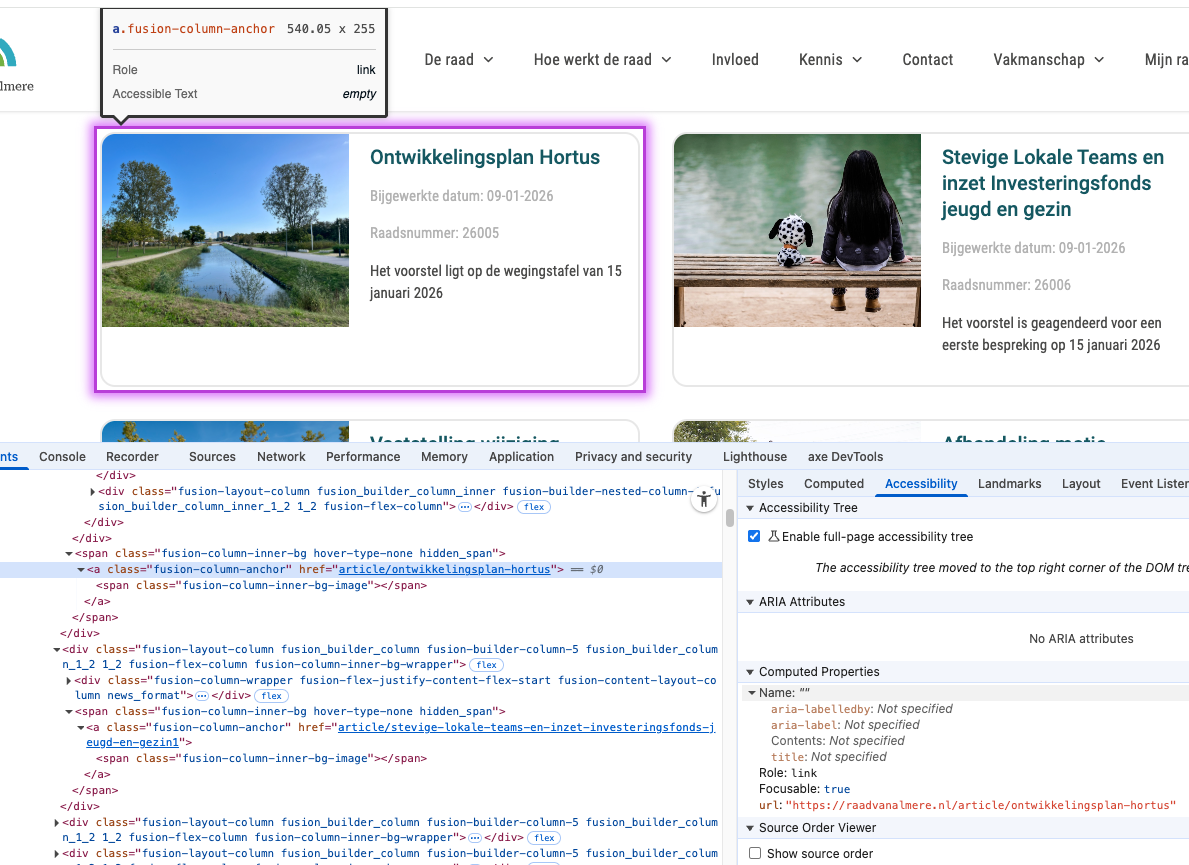This screenshot has height=865, width=1189.
Task: Click the accessibility inspect person icon overlay
Action: tap(704, 498)
